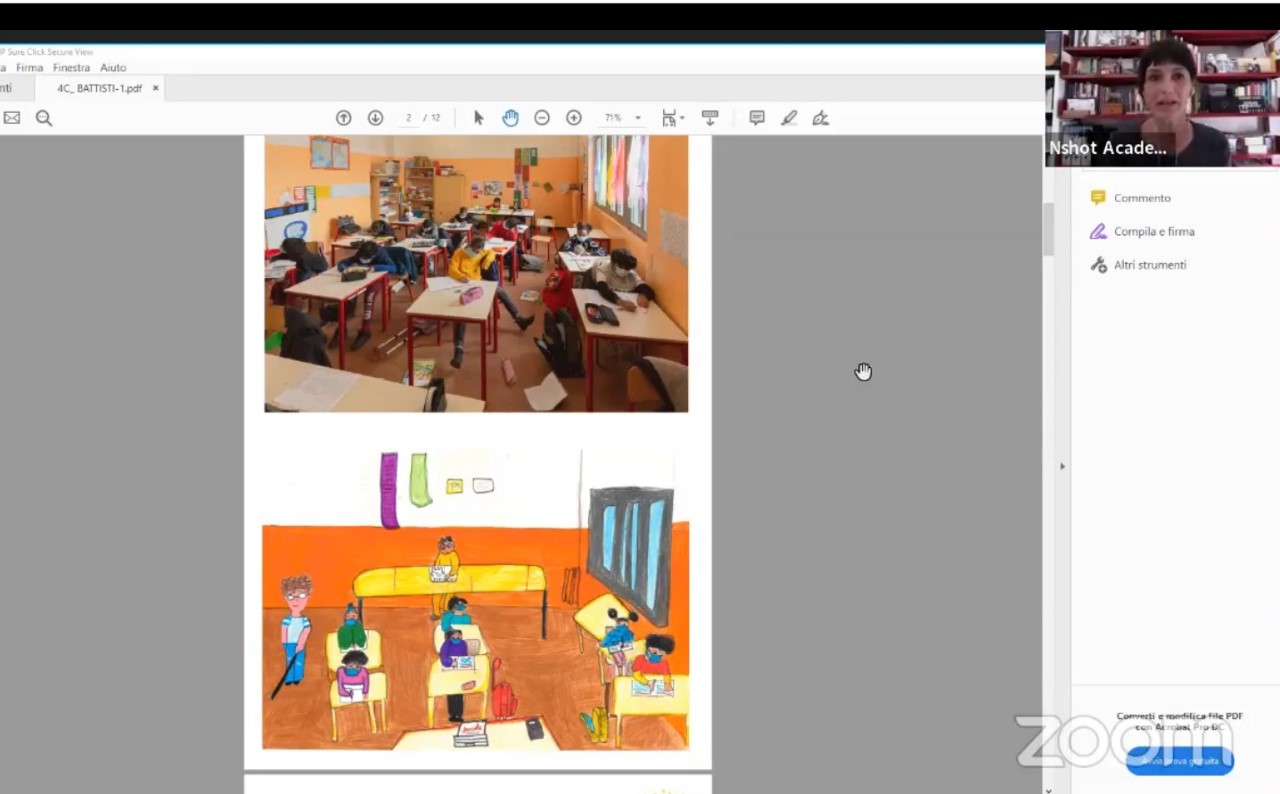Open the Aiuto menu
1280x794 pixels.
click(x=113, y=68)
